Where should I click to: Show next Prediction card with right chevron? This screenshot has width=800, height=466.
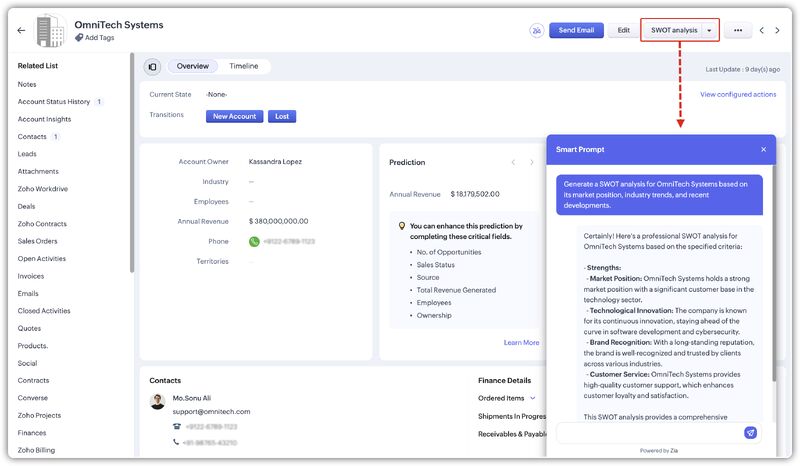[532, 162]
